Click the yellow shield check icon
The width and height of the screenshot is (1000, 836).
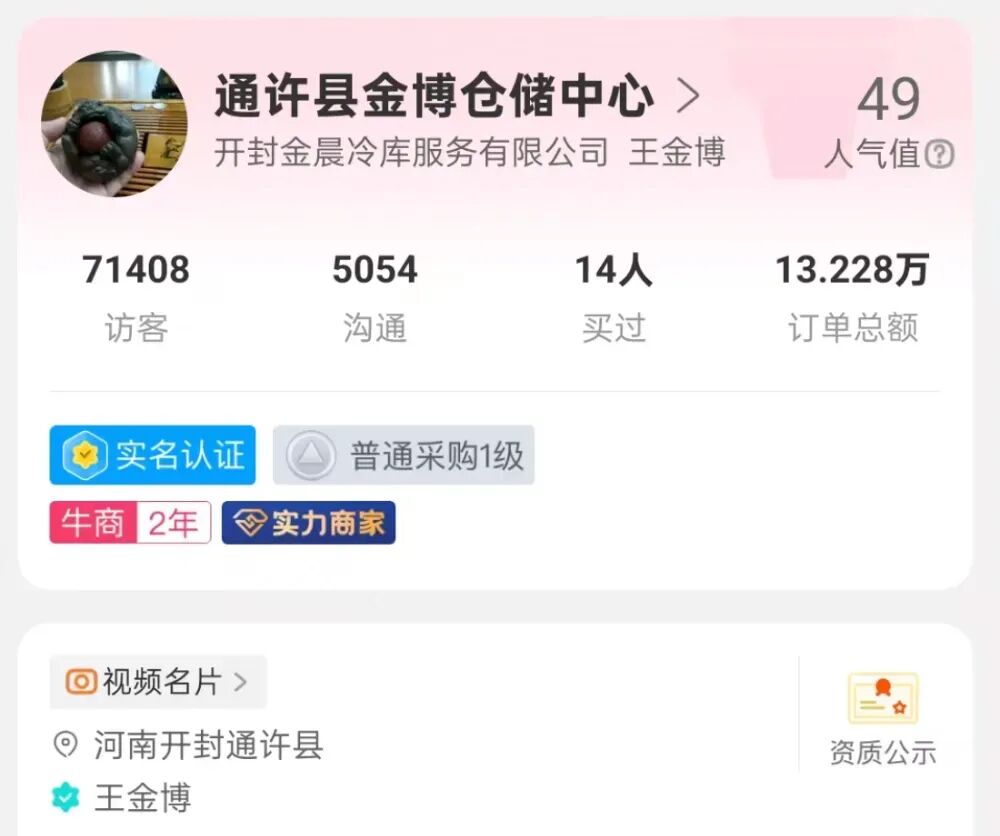(x=85, y=455)
